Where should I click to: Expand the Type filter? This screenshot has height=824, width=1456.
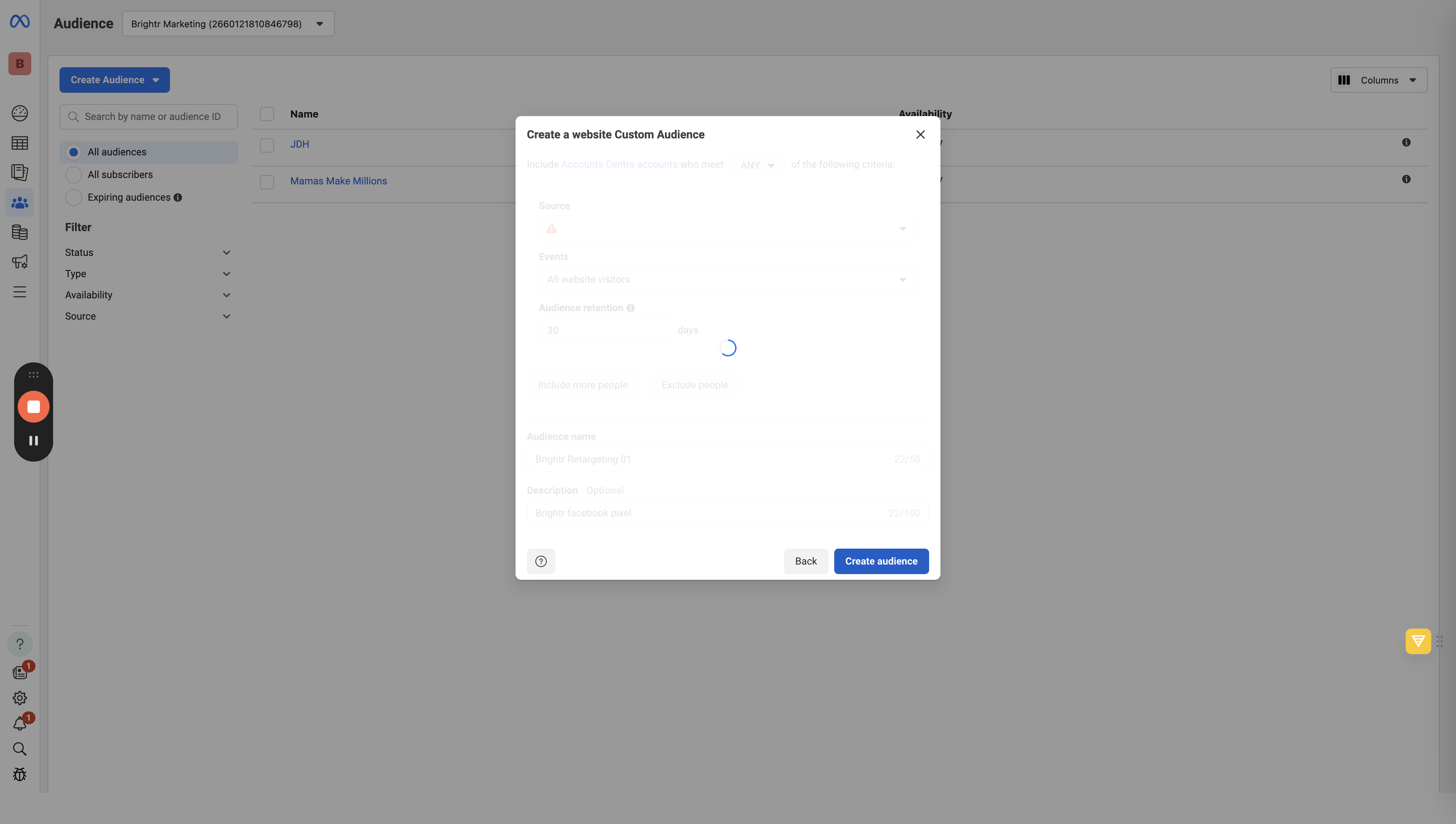point(148,274)
